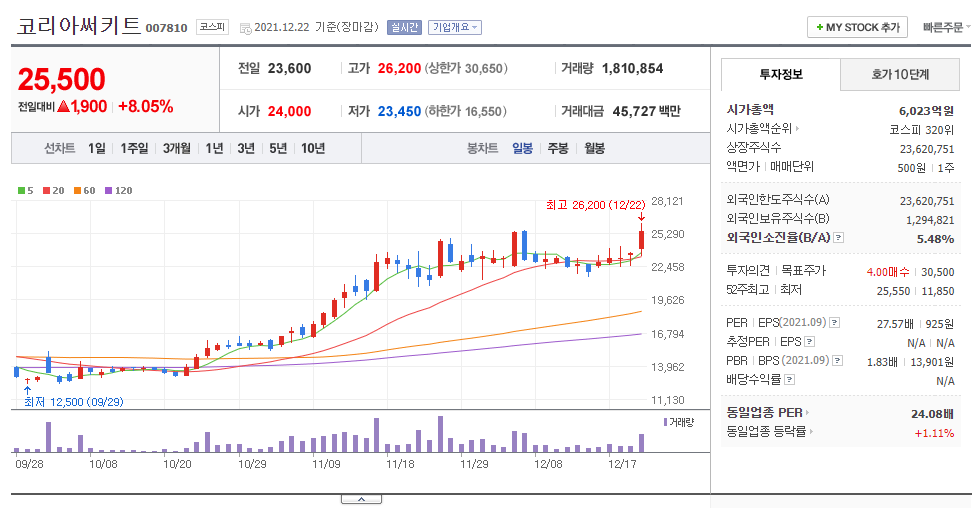Click the 동일업종 등락률 value +1.11%

click(x=935, y=433)
